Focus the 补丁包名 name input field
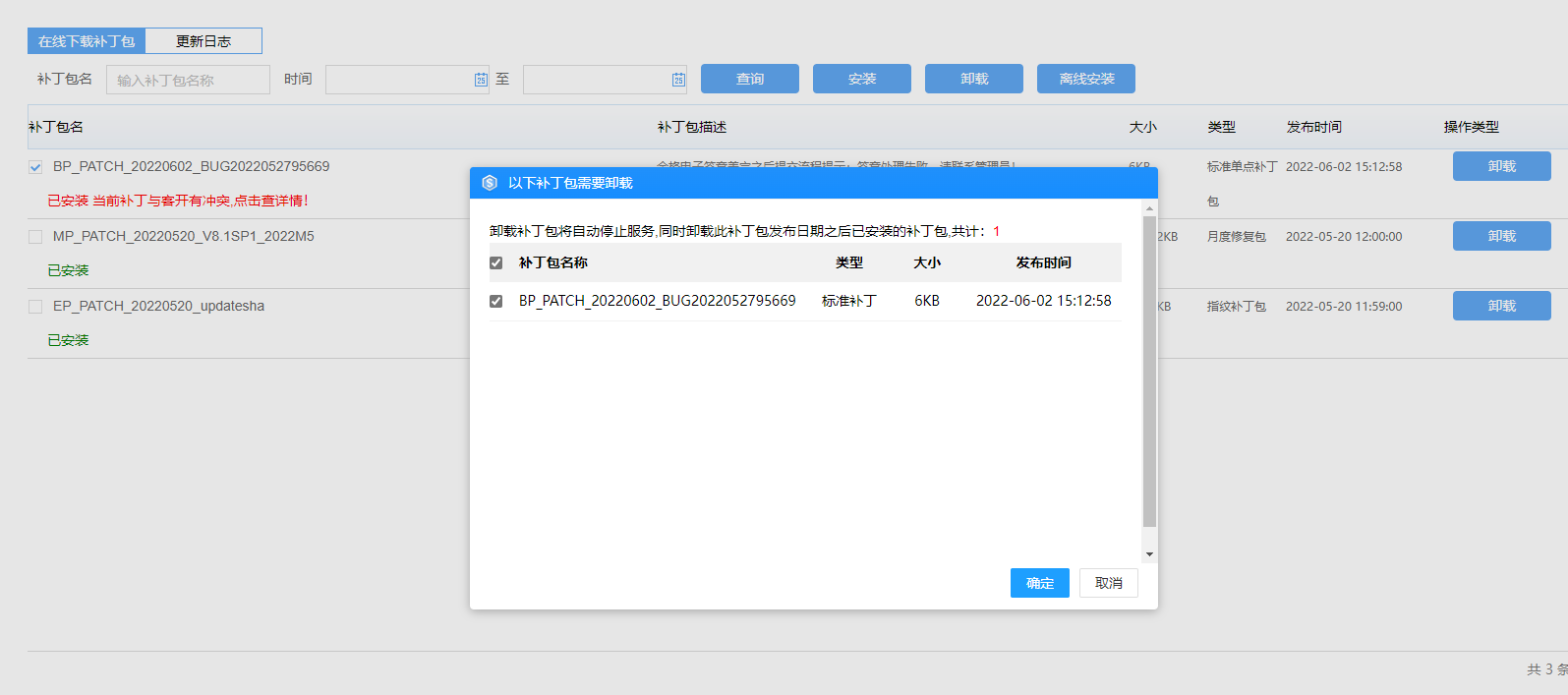Screen dimensions: 1568x695 [x=188, y=80]
